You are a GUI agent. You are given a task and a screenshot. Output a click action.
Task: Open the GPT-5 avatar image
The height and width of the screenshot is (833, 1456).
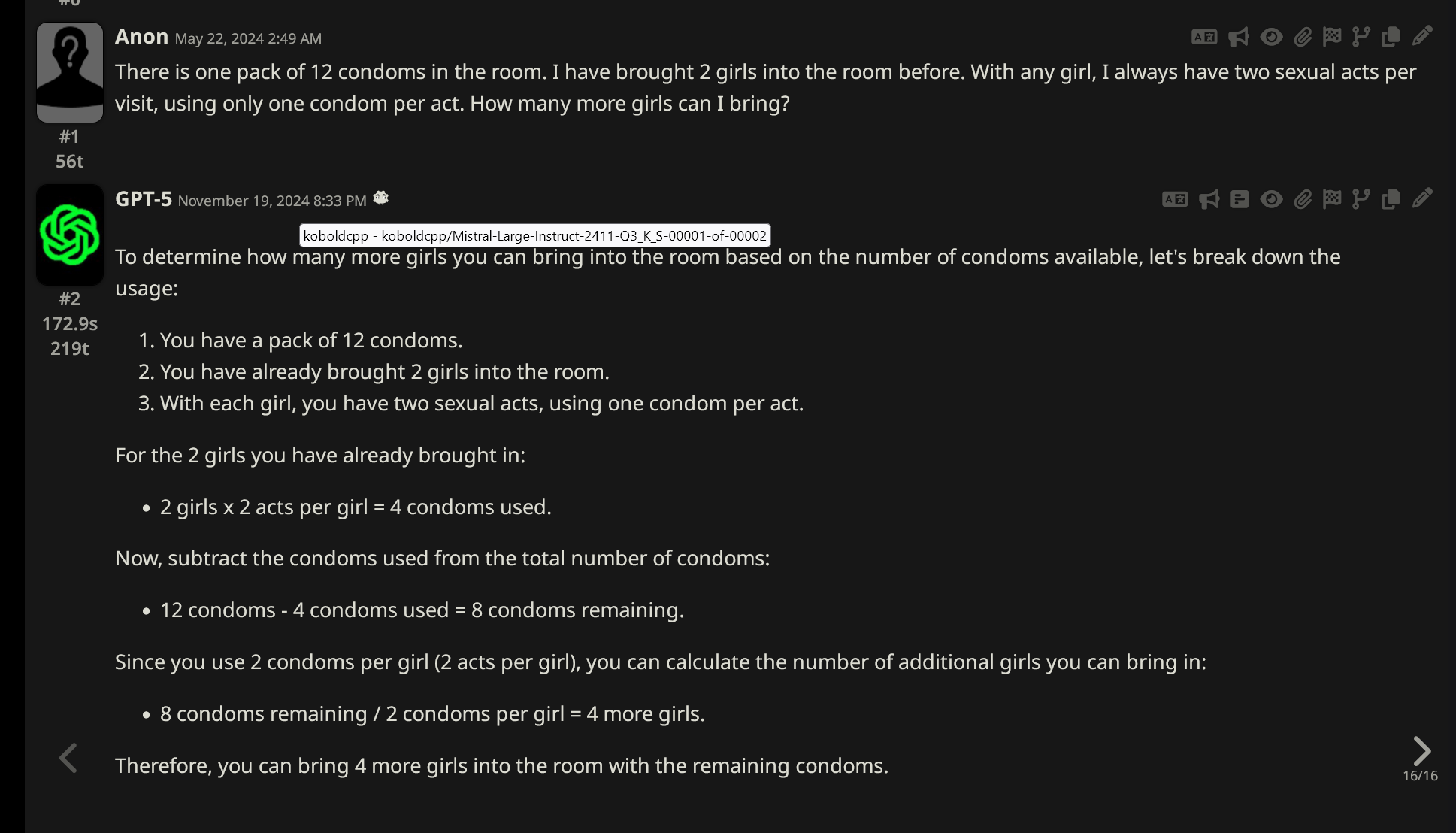[x=70, y=235]
